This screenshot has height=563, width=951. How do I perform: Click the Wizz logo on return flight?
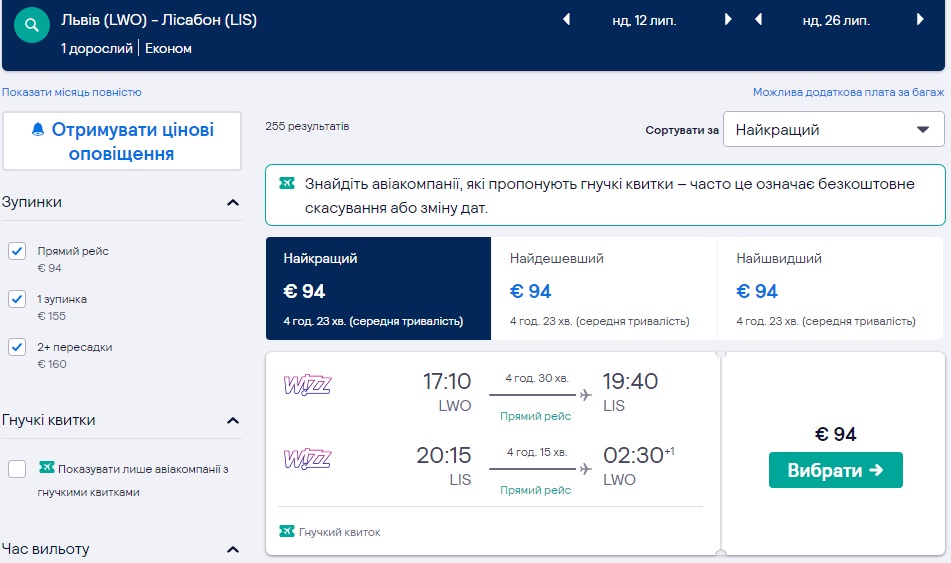pyautogui.click(x=307, y=459)
